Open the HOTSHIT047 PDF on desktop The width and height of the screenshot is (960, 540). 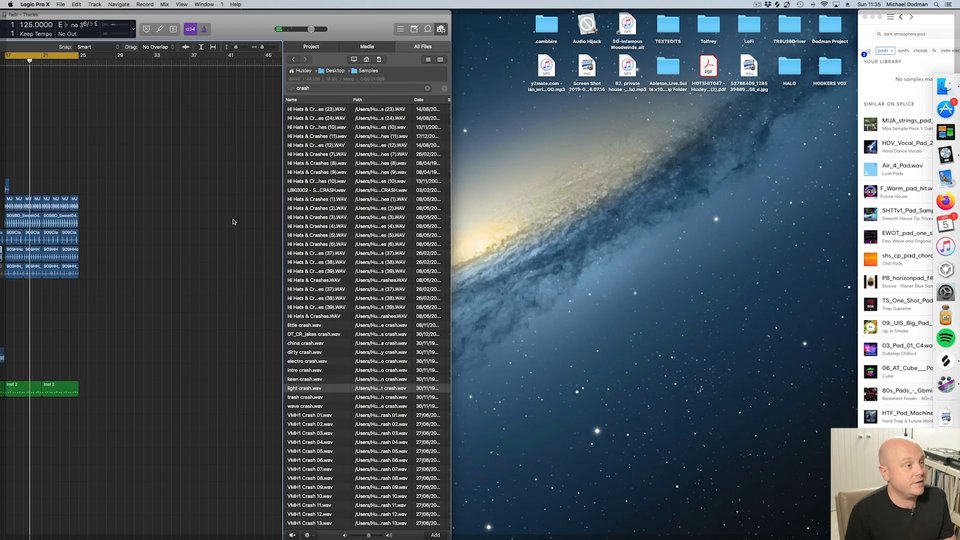click(x=708, y=73)
